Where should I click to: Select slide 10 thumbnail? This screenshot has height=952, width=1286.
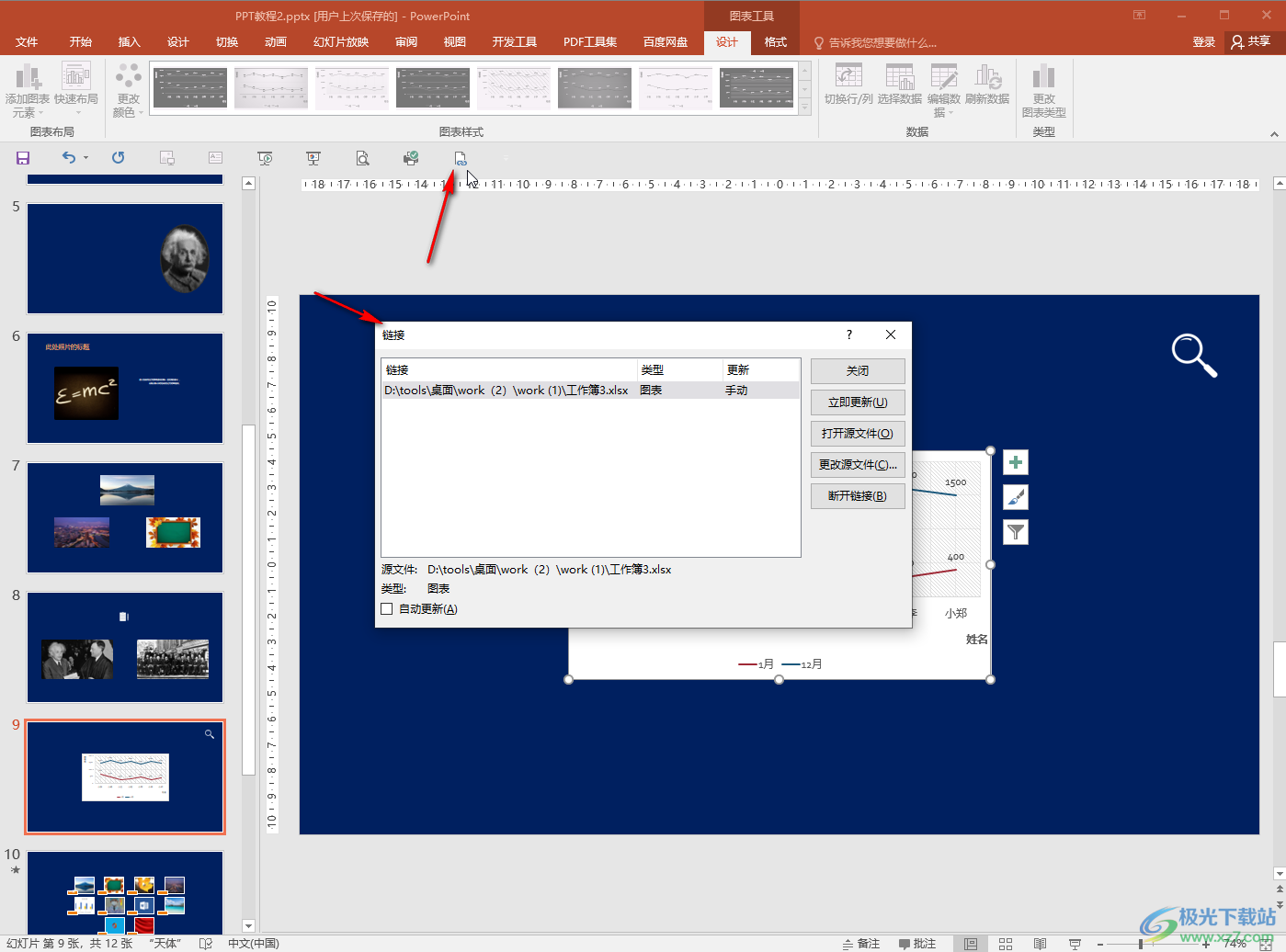(125, 892)
